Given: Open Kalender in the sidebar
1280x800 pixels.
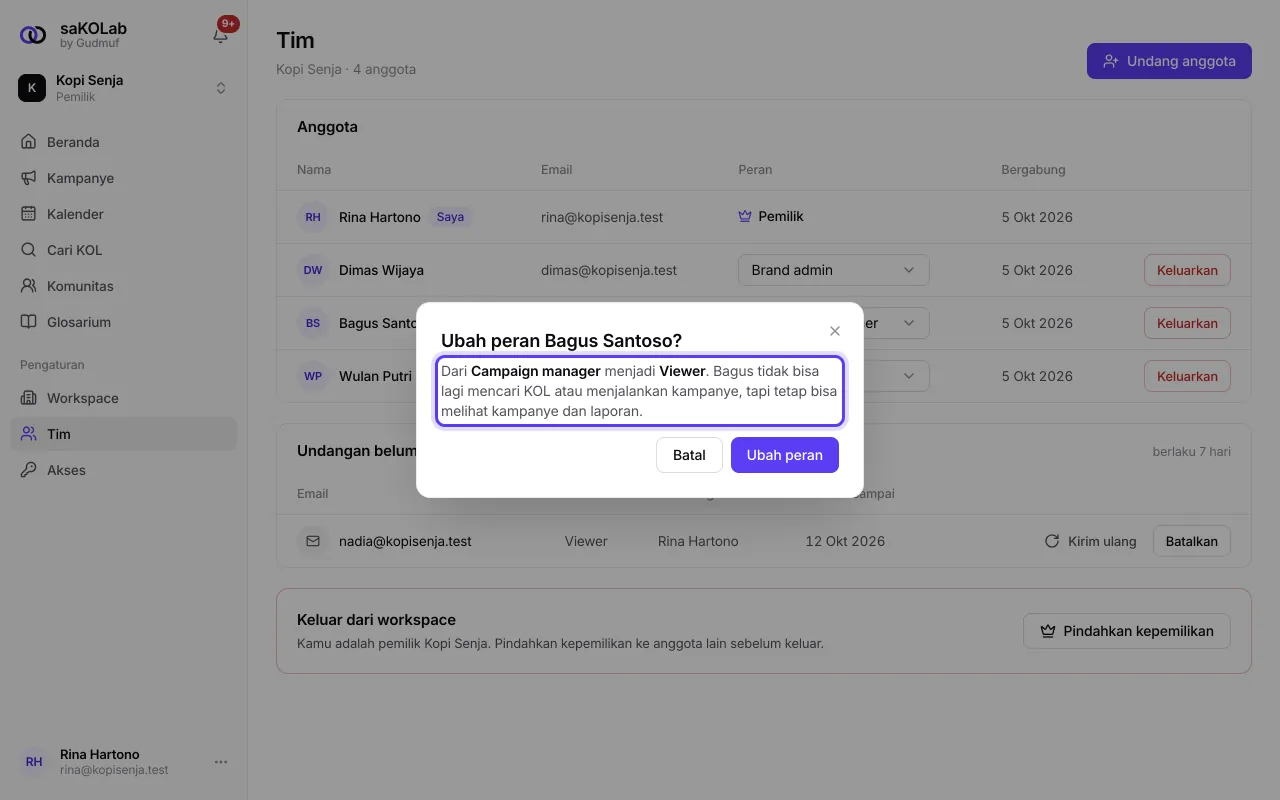Looking at the screenshot, I should click(x=123, y=214).
